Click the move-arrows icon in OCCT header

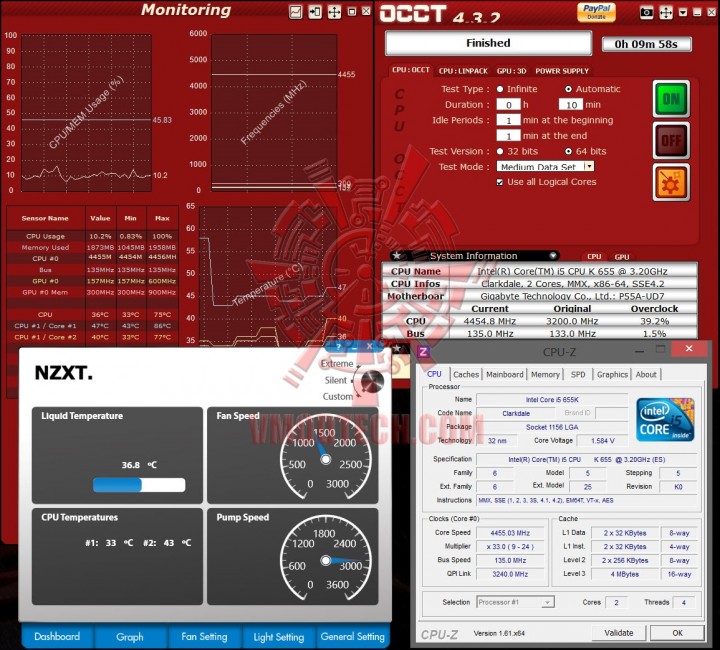coord(666,12)
